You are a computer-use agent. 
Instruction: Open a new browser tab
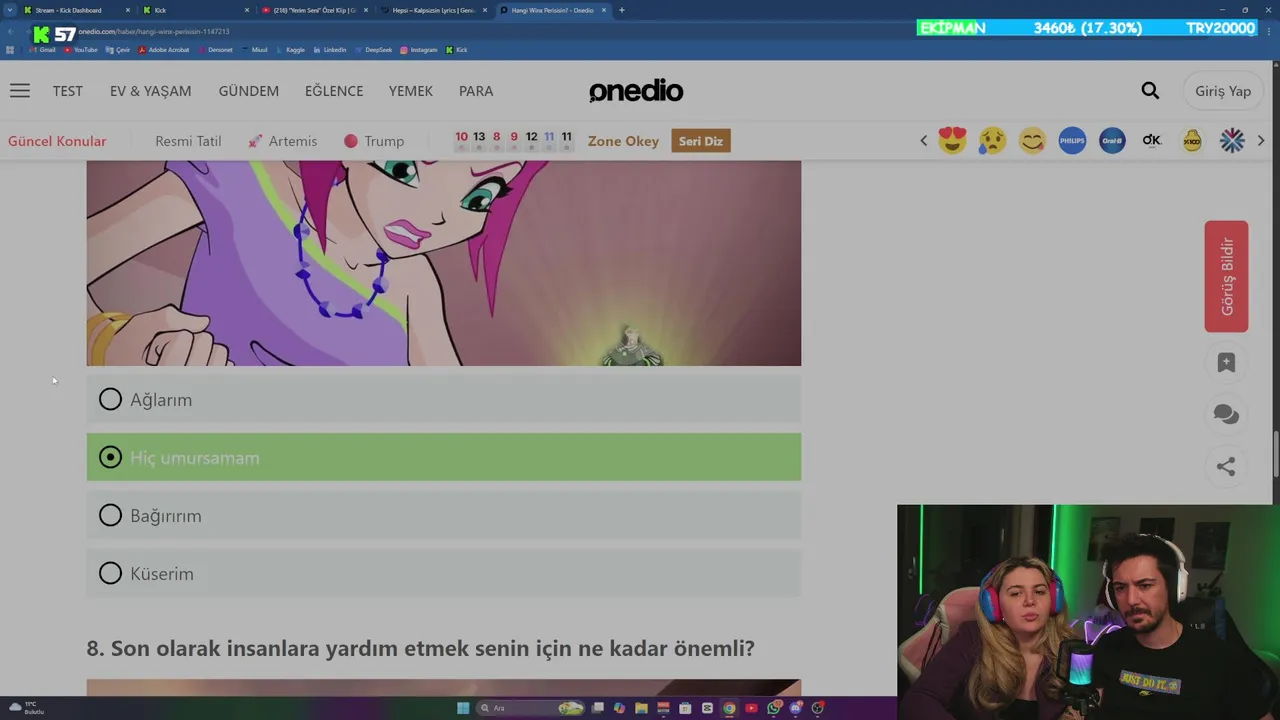(x=622, y=10)
